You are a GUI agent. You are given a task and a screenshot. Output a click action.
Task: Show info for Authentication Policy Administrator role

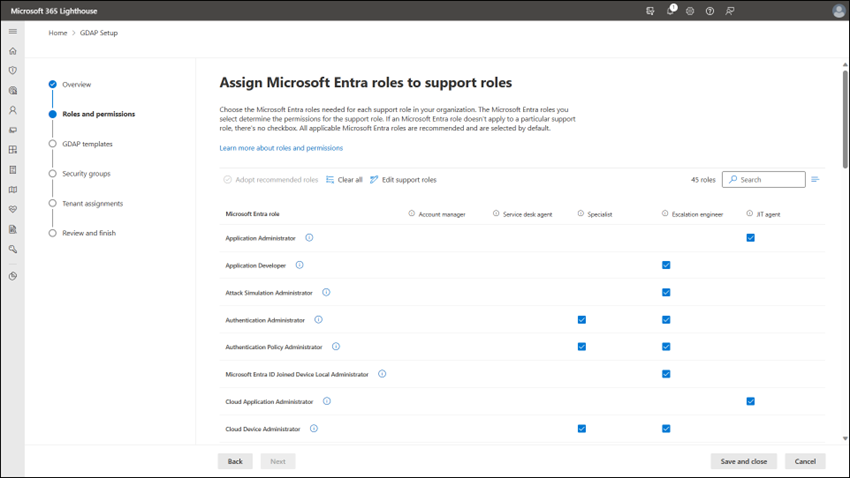click(336, 346)
